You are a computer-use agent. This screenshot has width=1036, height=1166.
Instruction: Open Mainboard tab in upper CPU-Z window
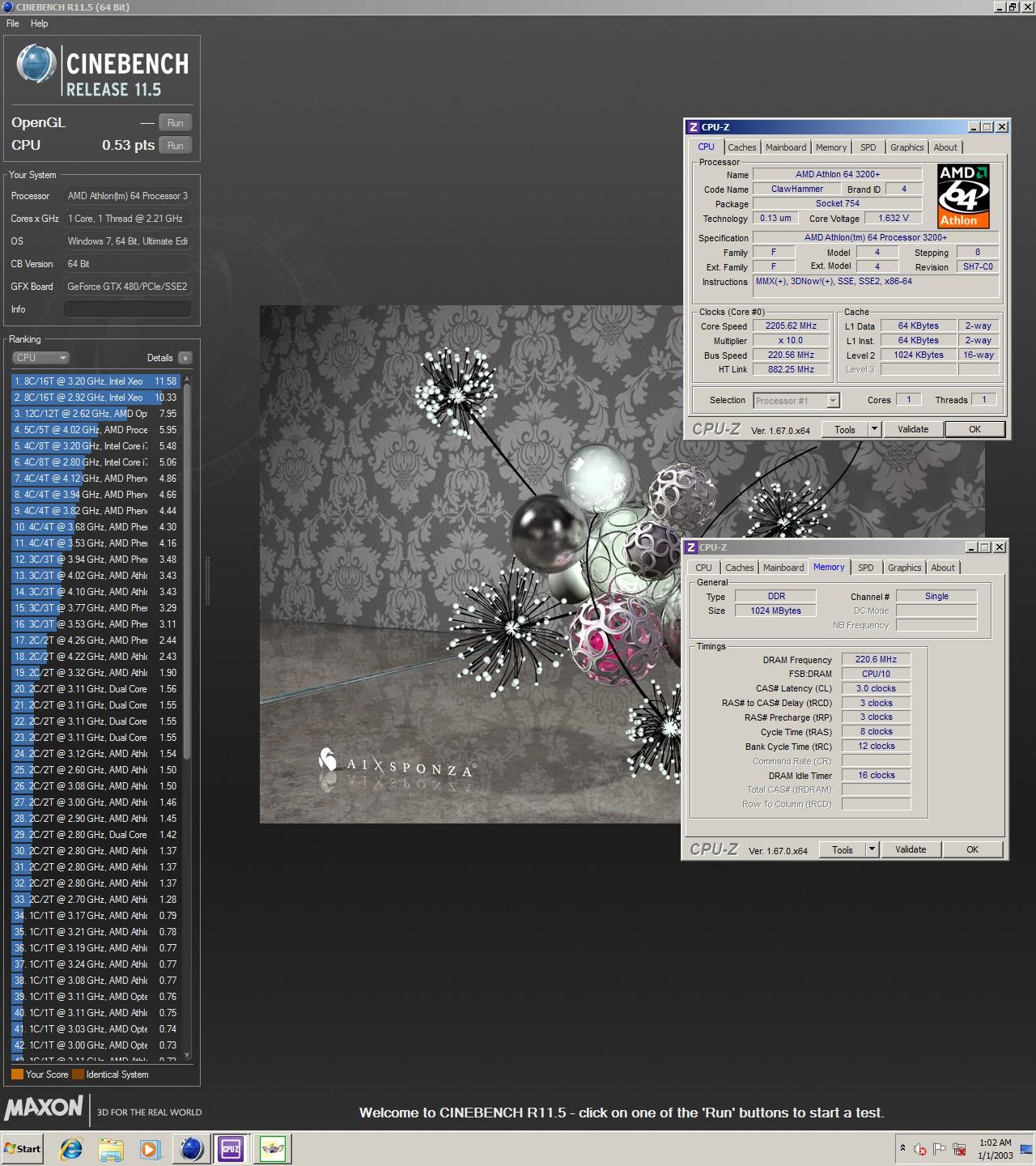click(786, 147)
